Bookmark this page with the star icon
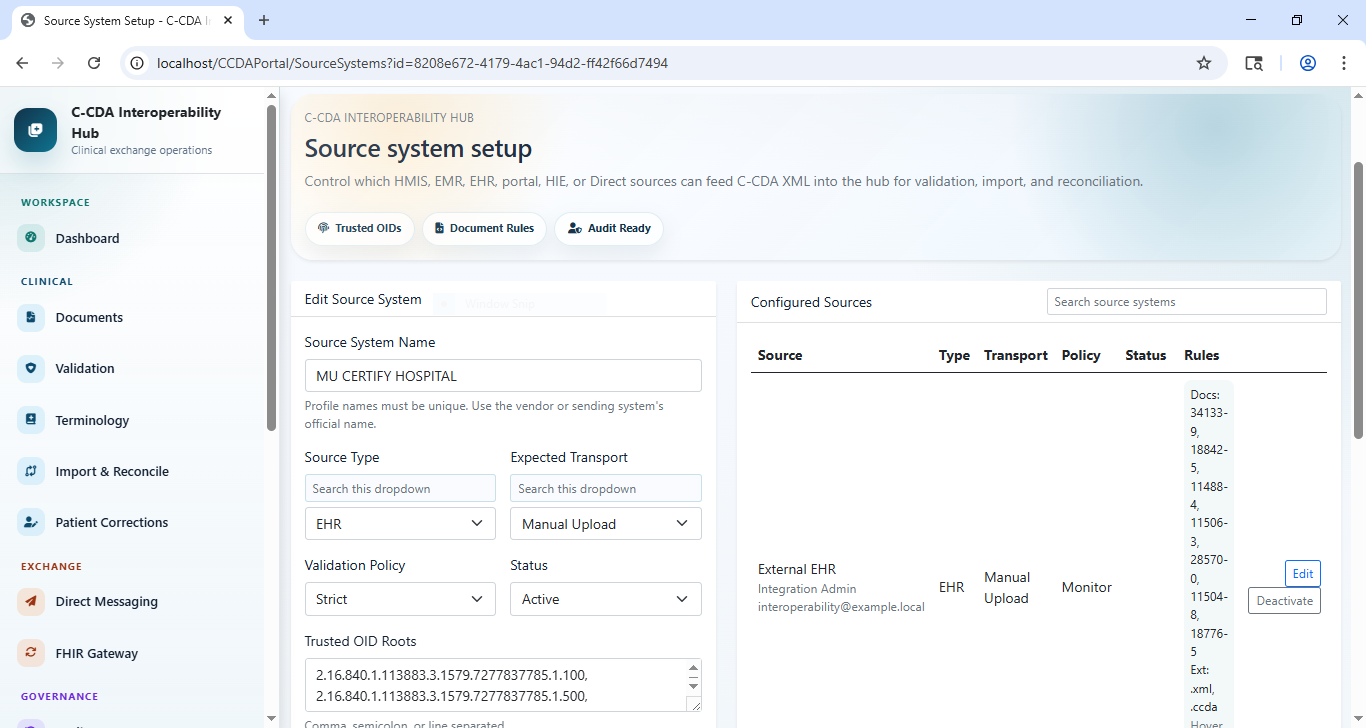The image size is (1366, 728). [x=1204, y=63]
